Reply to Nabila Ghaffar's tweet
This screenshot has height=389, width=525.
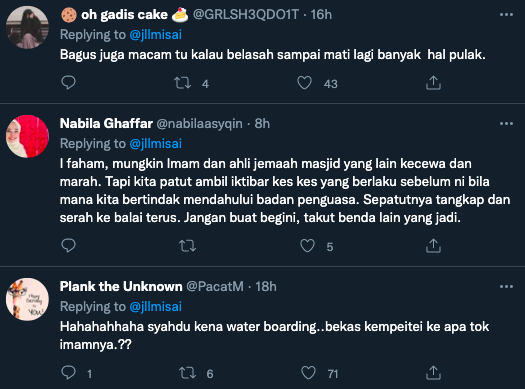click(69, 245)
